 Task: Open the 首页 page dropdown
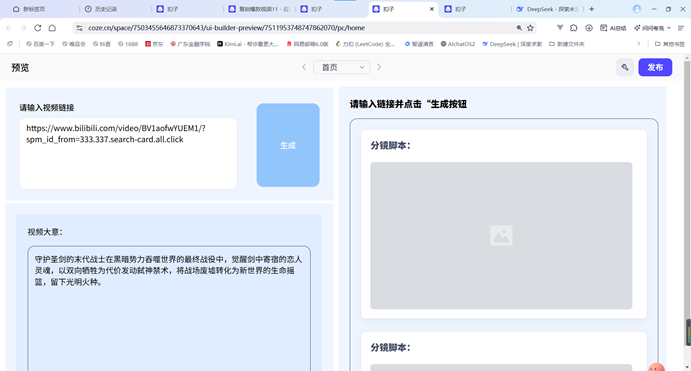click(x=342, y=67)
